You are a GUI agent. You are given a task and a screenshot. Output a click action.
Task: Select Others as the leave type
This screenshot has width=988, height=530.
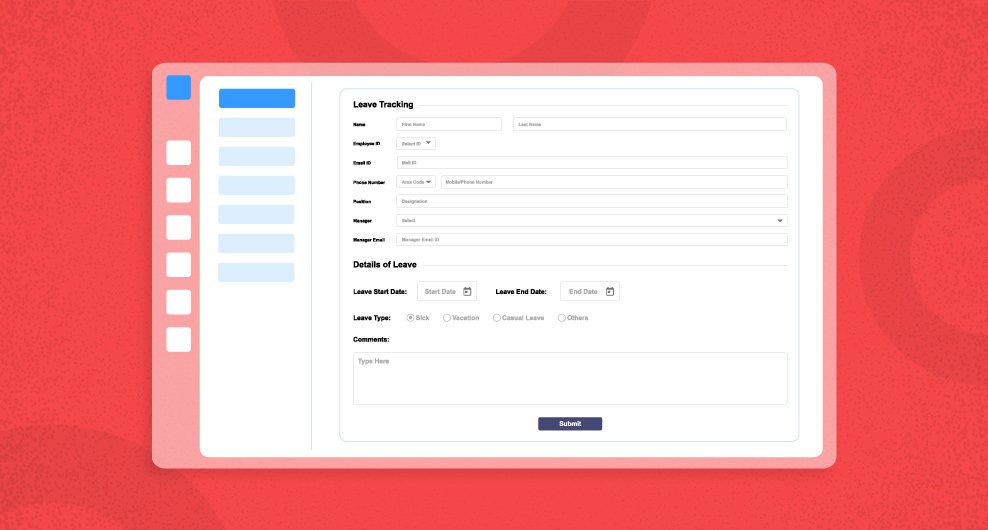click(561, 318)
